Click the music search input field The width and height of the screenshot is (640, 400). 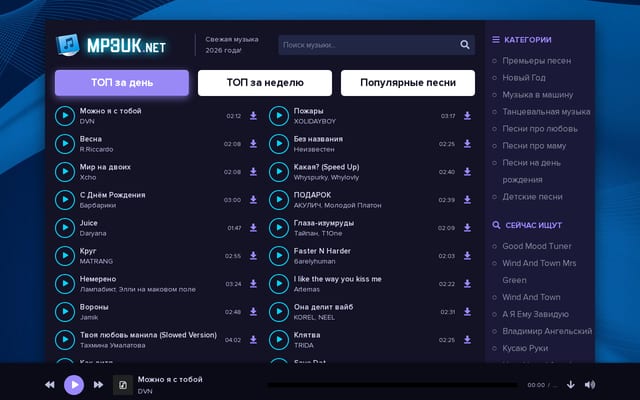pos(367,45)
